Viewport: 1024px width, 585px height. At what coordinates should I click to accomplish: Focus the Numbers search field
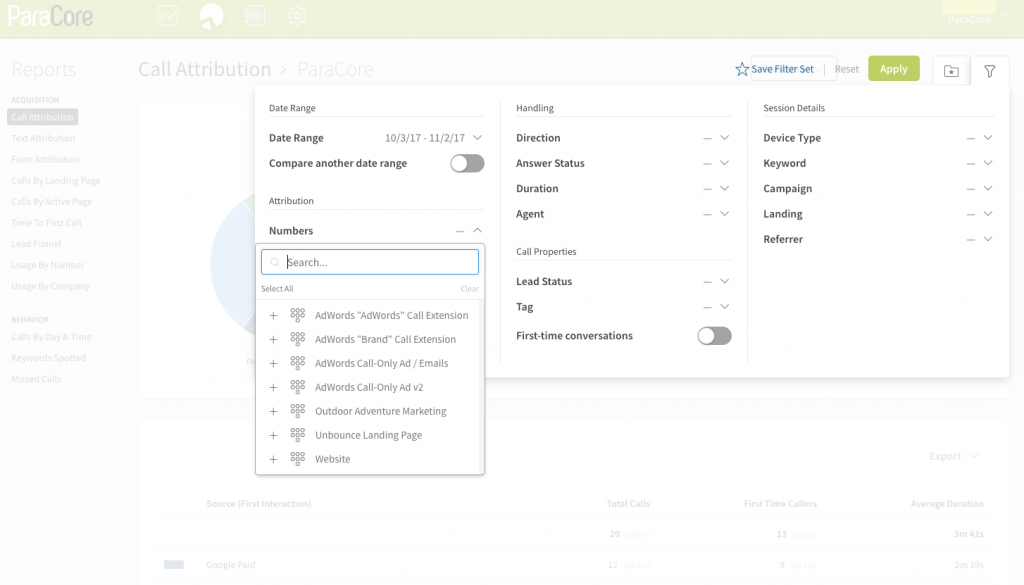pos(370,262)
